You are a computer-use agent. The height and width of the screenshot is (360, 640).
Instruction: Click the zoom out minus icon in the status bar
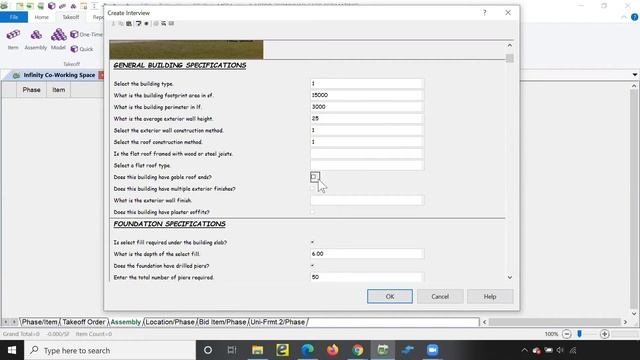coord(567,334)
